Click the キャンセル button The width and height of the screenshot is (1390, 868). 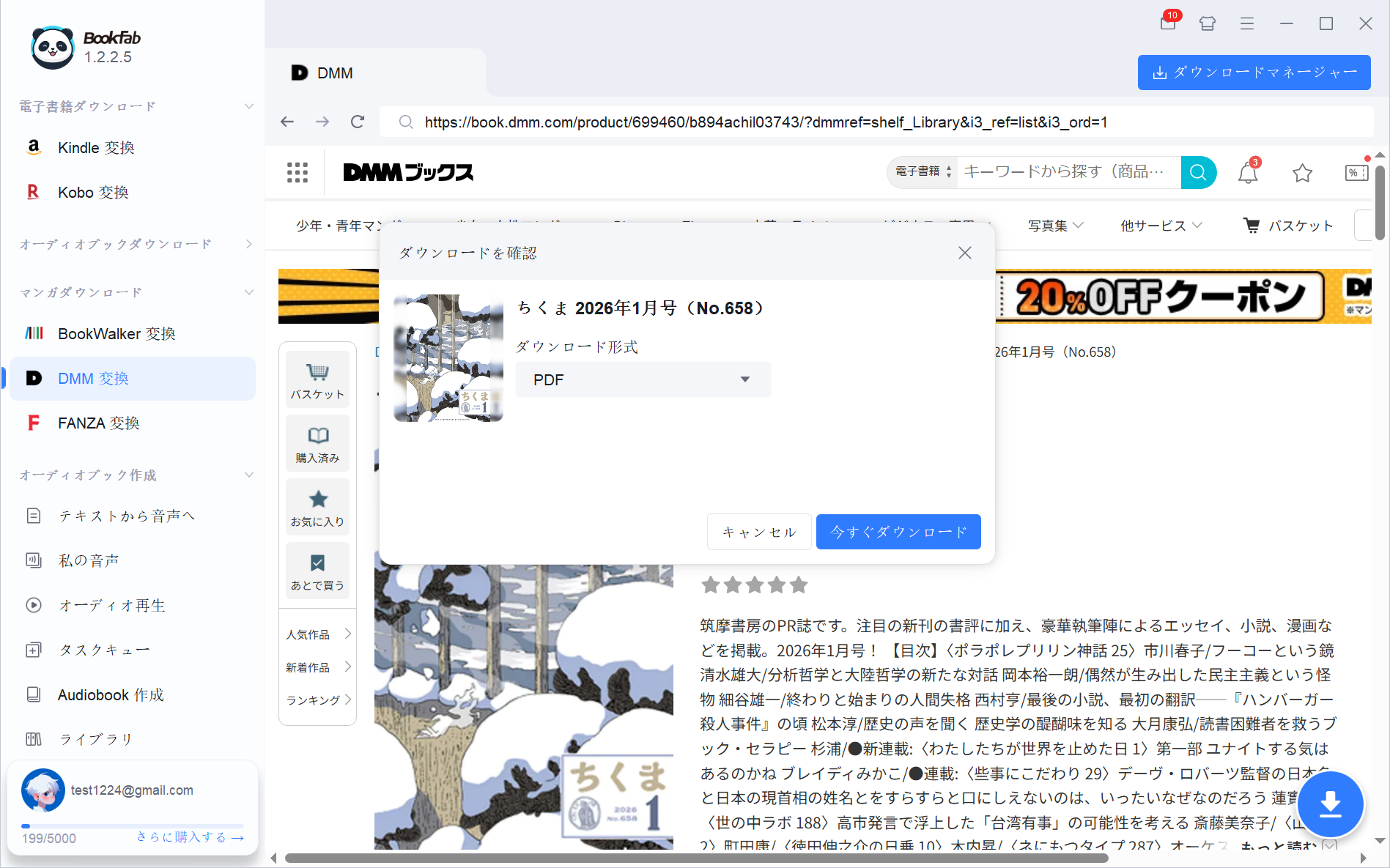coord(759,532)
